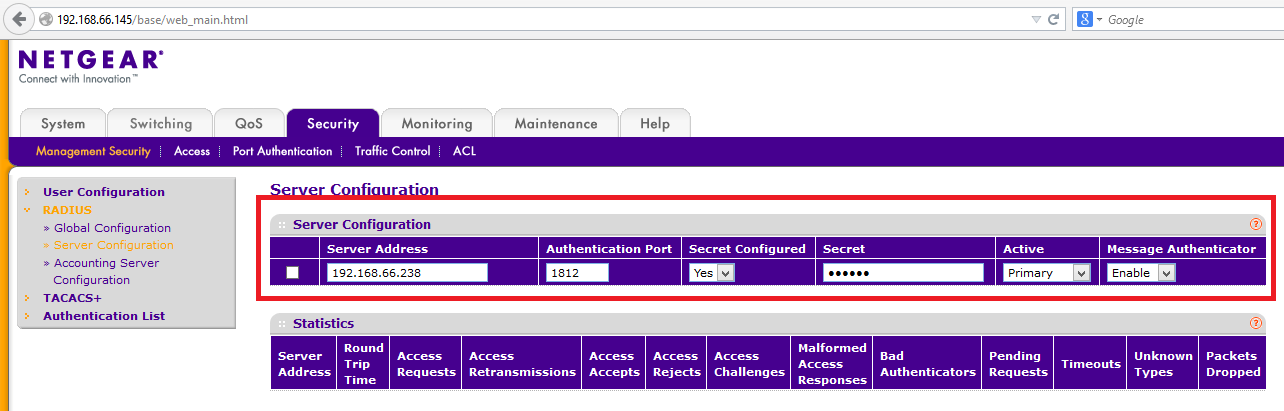Click the reload page icon
This screenshot has height=411, width=1284.
click(1053, 20)
